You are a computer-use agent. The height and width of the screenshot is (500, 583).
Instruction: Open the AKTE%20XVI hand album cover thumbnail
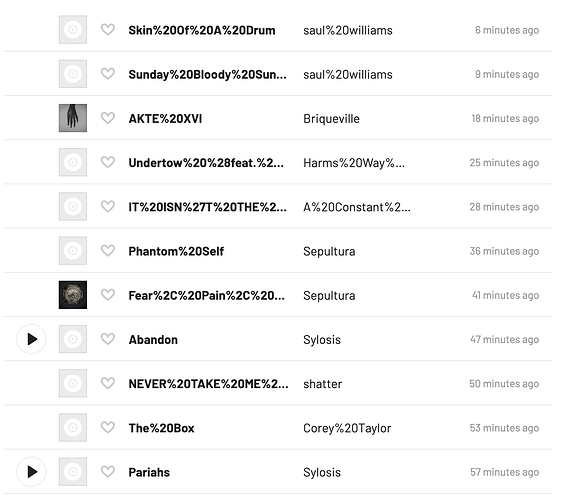[x=73, y=118]
